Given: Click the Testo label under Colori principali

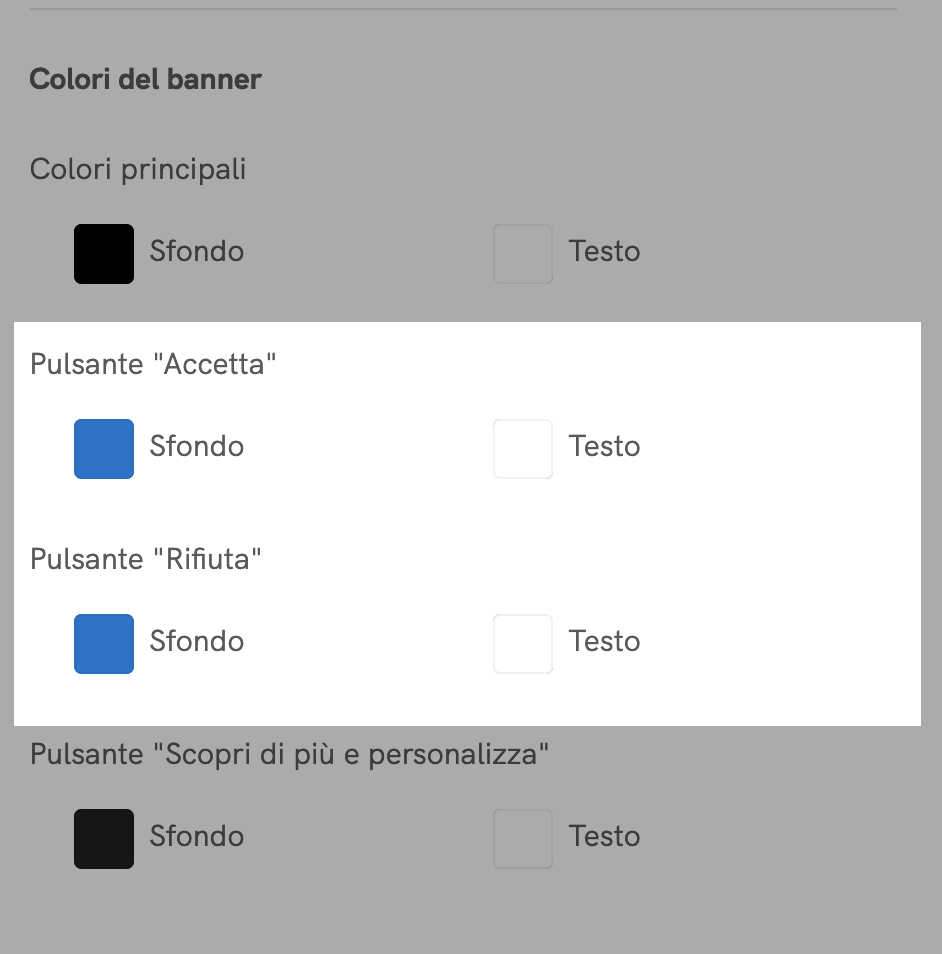Looking at the screenshot, I should pyautogui.click(x=604, y=253).
